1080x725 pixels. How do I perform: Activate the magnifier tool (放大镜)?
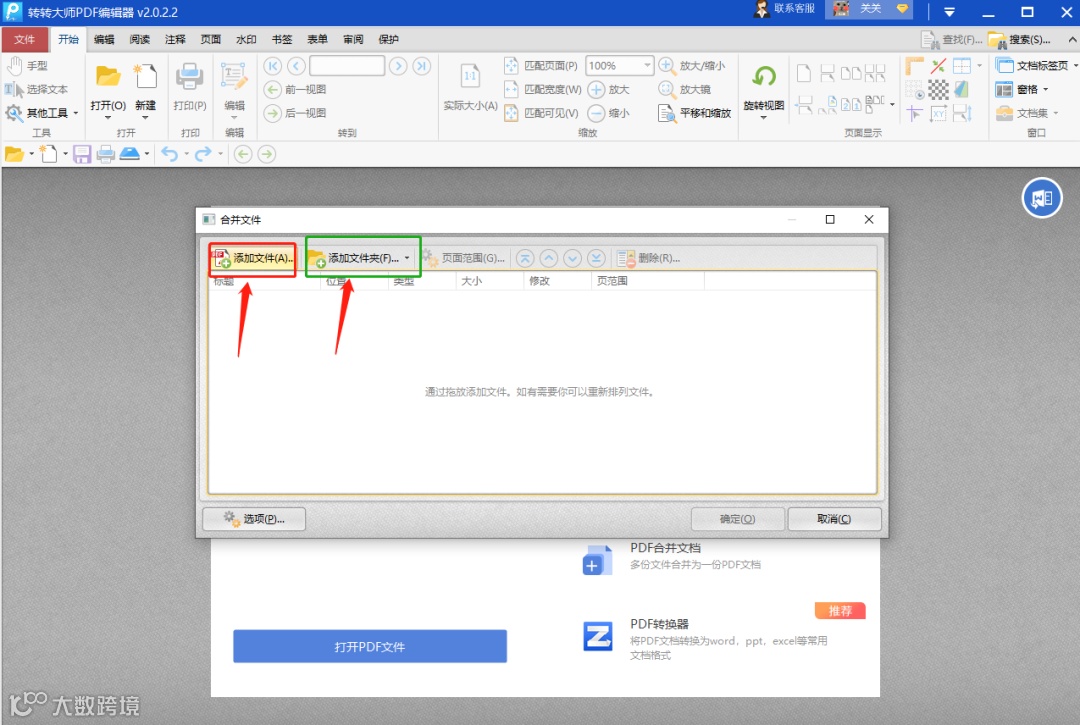(x=685, y=90)
